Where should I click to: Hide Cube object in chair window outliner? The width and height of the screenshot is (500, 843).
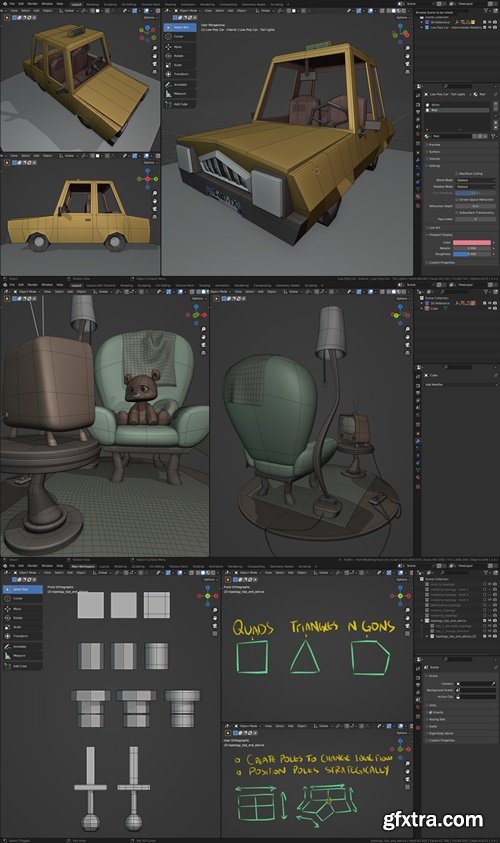[x=489, y=308]
